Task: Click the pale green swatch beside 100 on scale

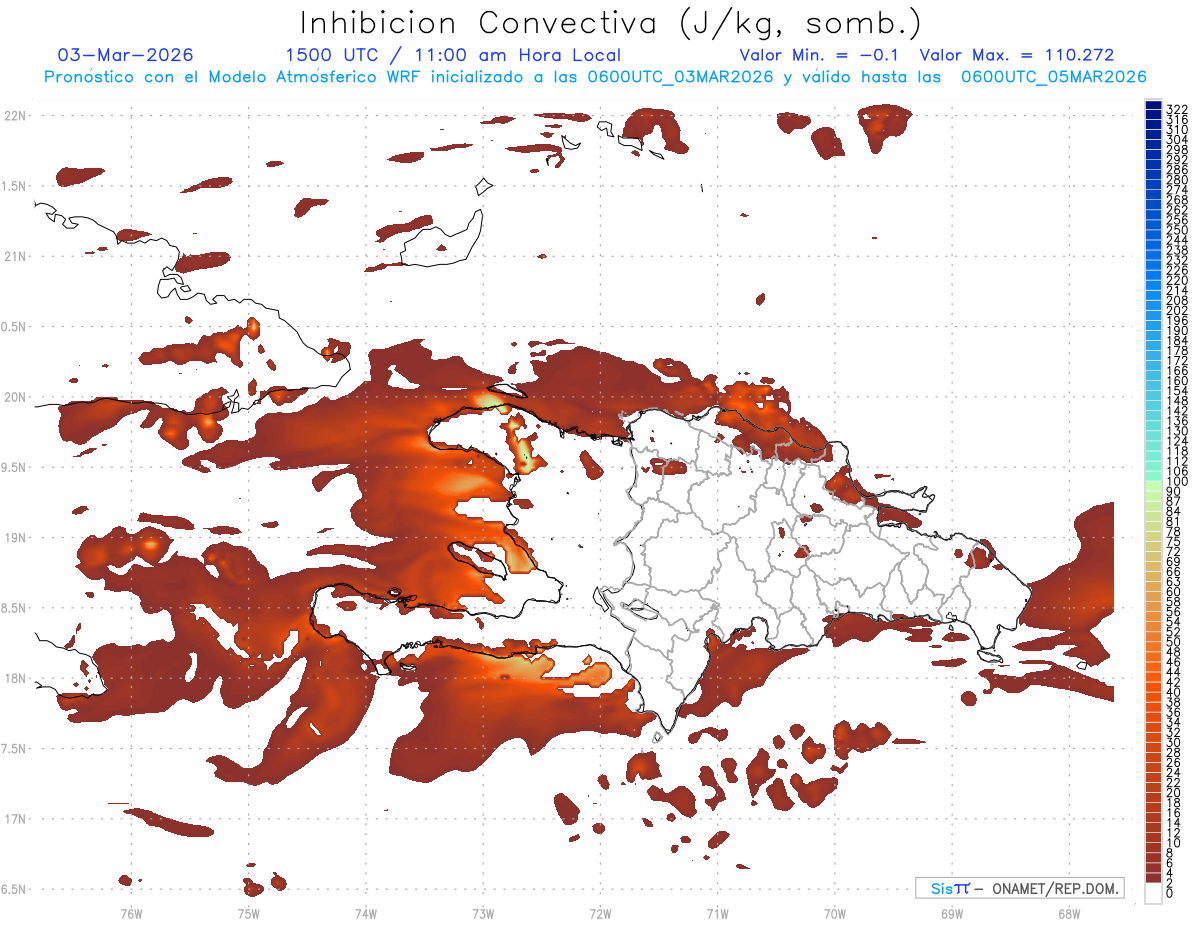Action: (x=1153, y=484)
